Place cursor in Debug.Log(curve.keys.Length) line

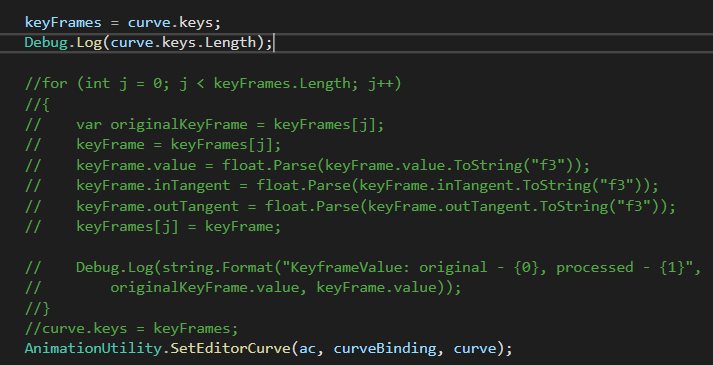149,43
